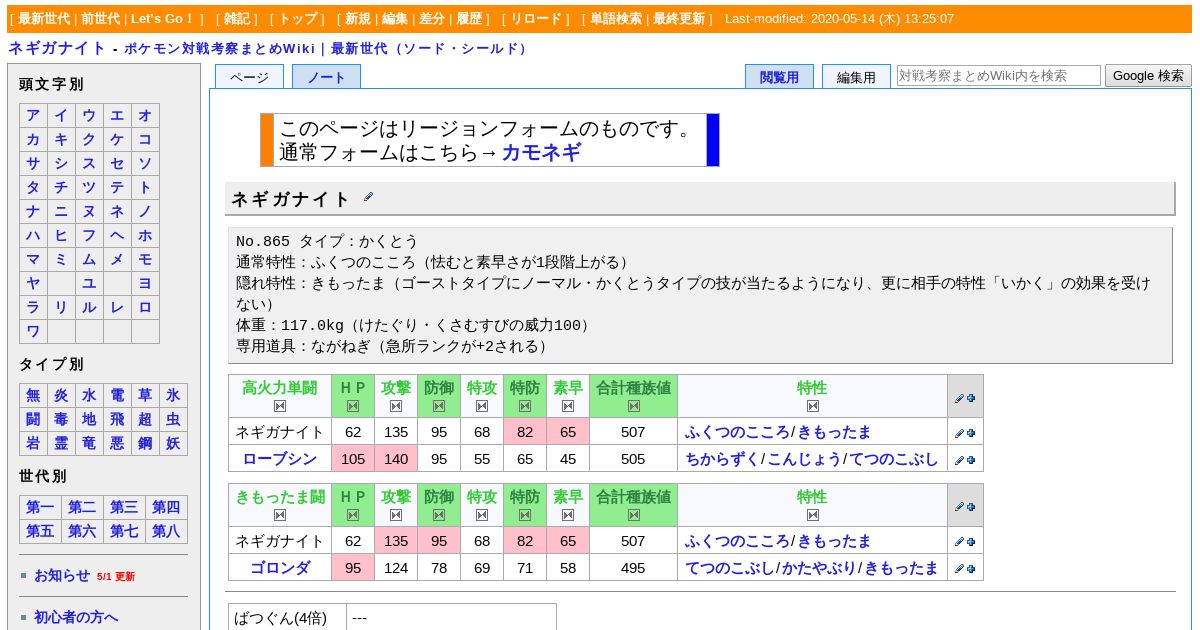The width and height of the screenshot is (1200, 630).
Task: Select the 編集用 view tab
Action: [856, 77]
